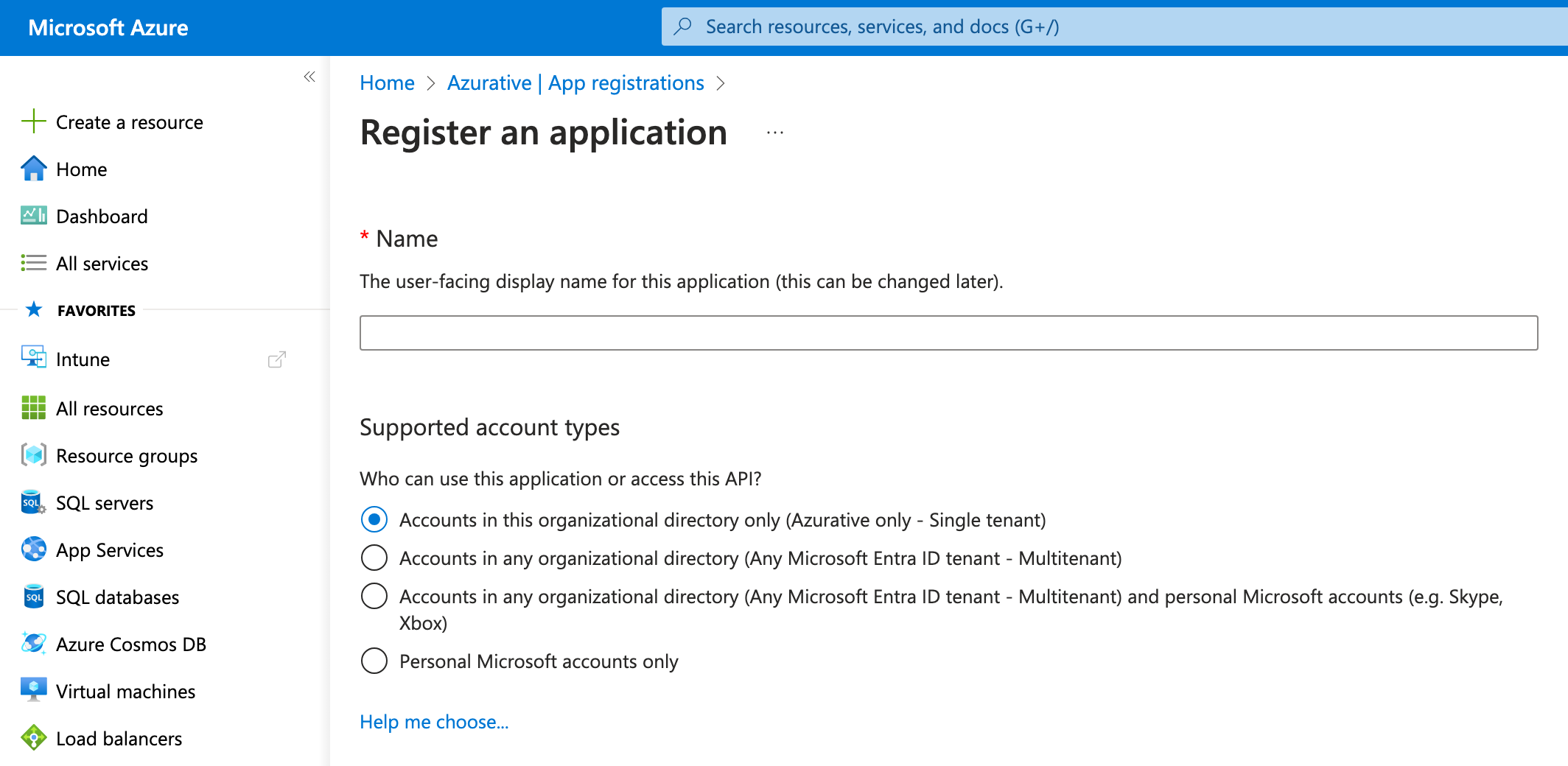
Task: Click the Favorites star icon
Action: tap(34, 309)
